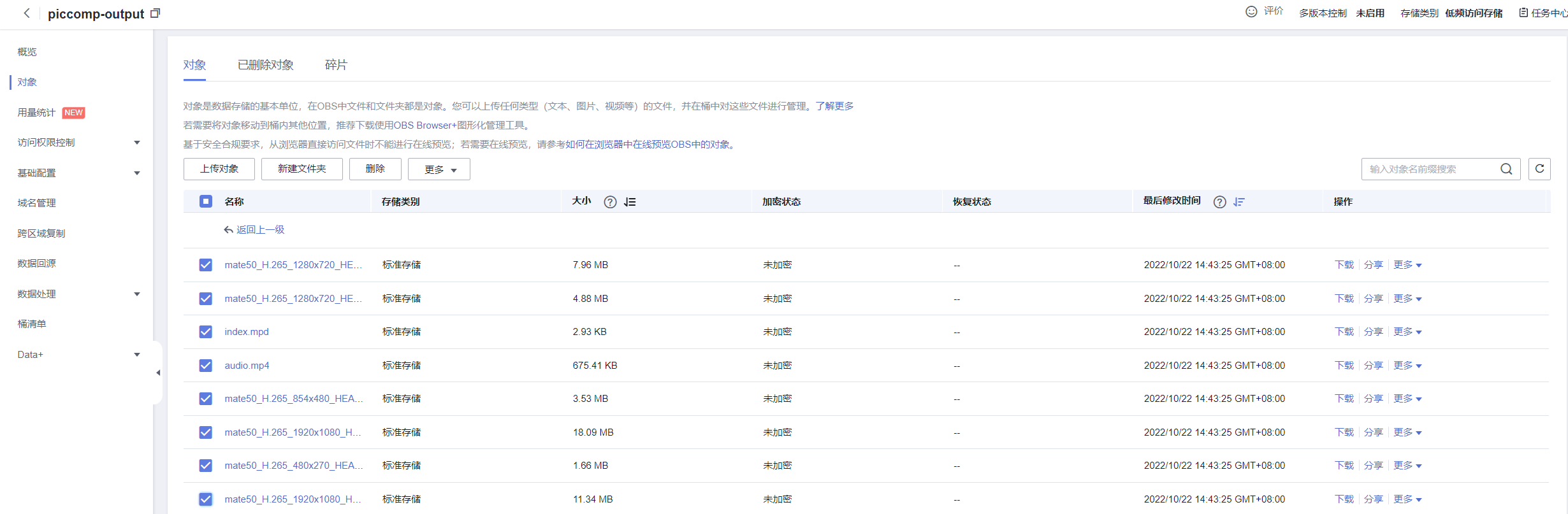Open the 更多 toolbar dropdown
Image resolution: width=1568 pixels, height=514 pixels.
pyautogui.click(x=439, y=169)
